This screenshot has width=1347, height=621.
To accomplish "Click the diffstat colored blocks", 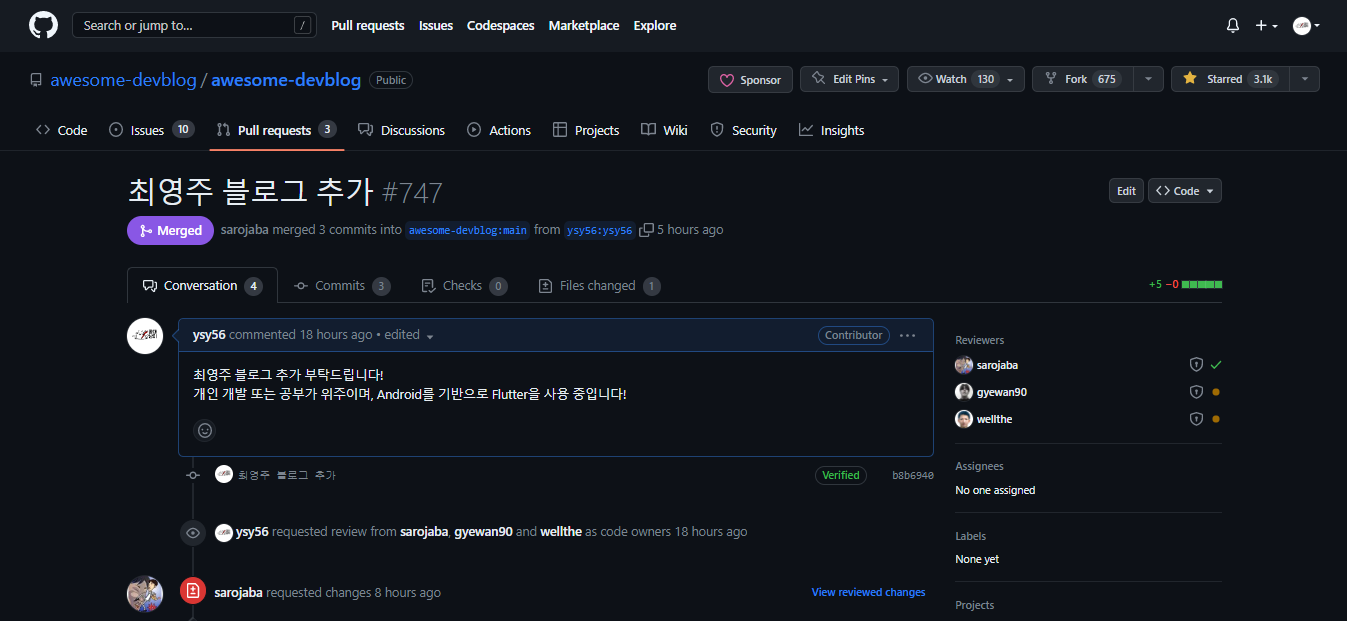I will [x=1202, y=285].
